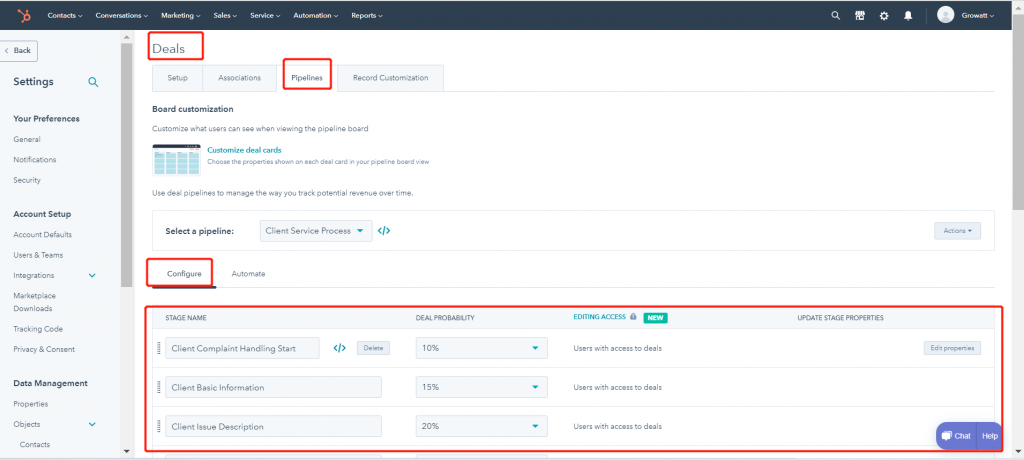Open Users & Teams in sidebar

click(x=38, y=255)
